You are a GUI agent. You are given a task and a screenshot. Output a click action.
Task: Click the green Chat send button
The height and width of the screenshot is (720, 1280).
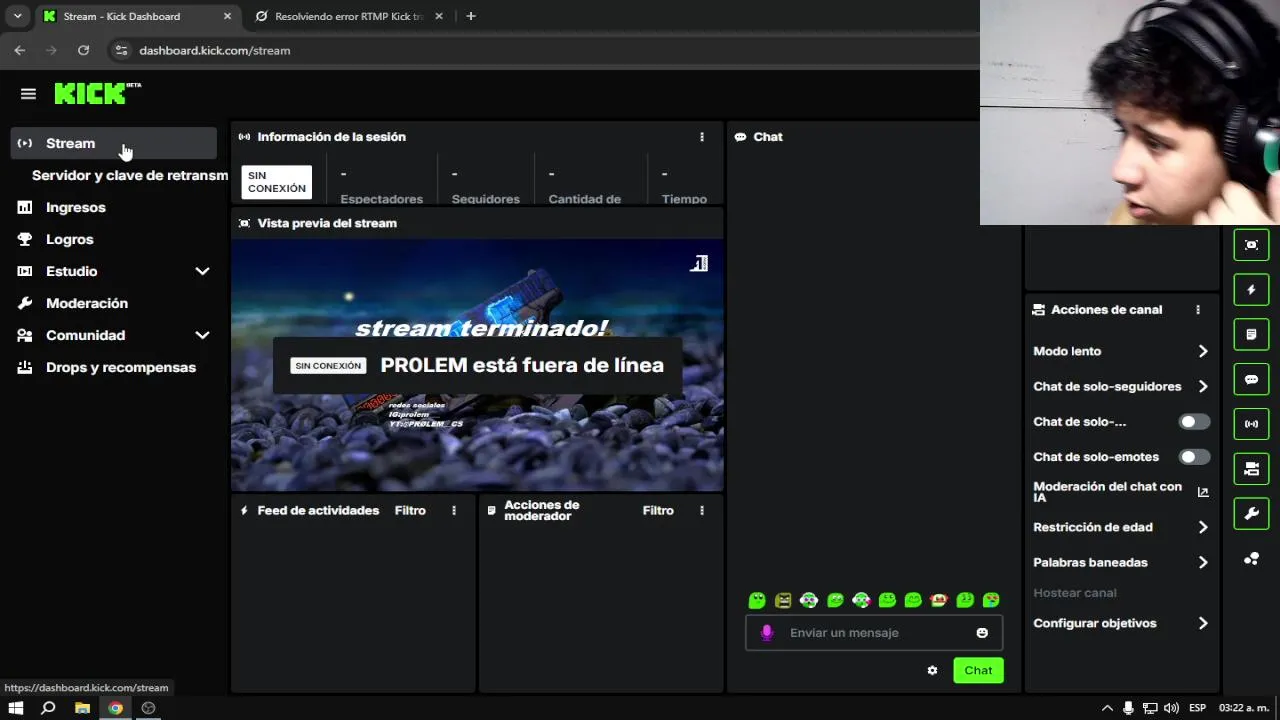click(x=978, y=670)
